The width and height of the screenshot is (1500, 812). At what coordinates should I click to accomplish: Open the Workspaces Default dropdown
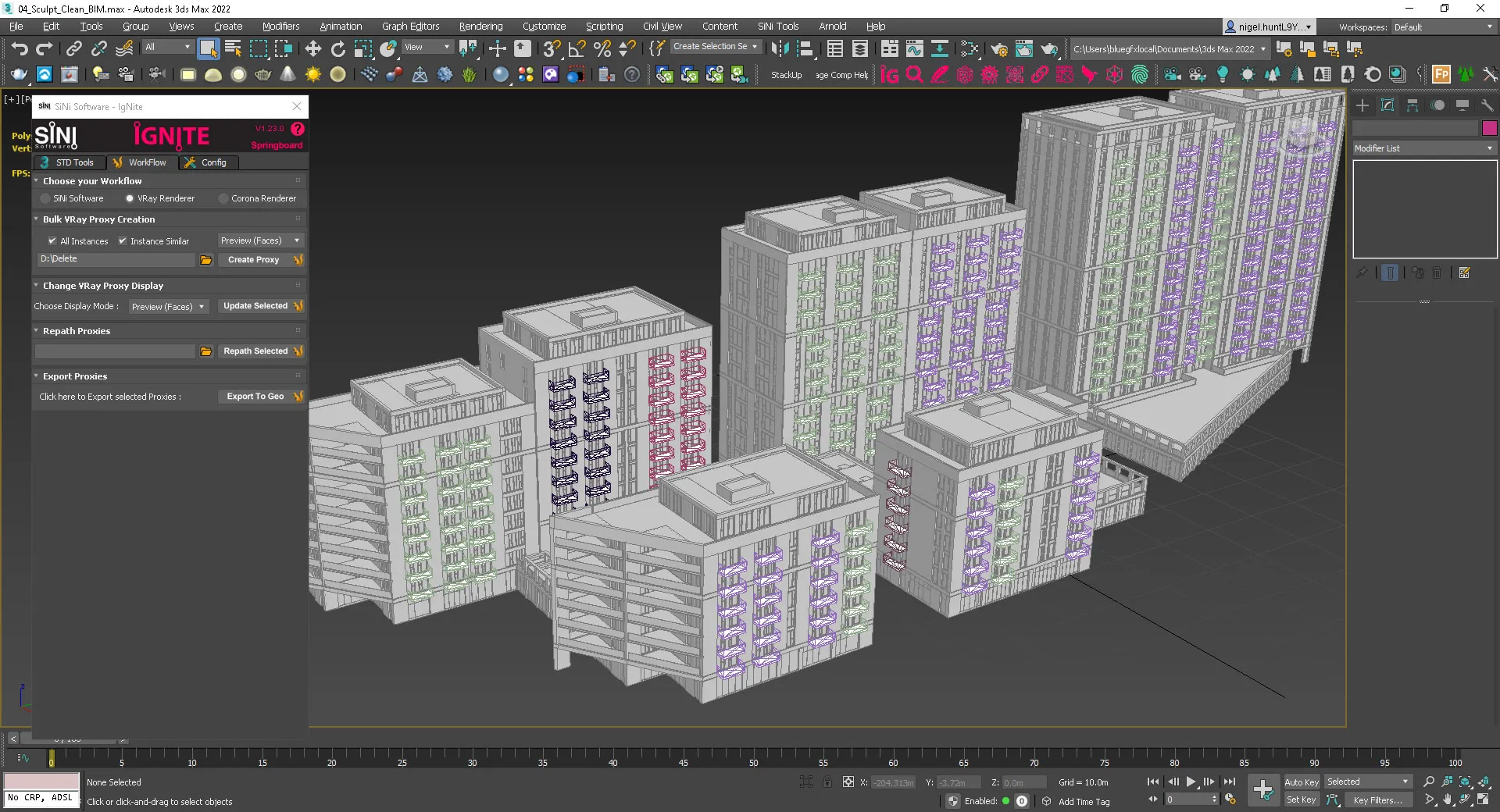pyautogui.click(x=1444, y=27)
